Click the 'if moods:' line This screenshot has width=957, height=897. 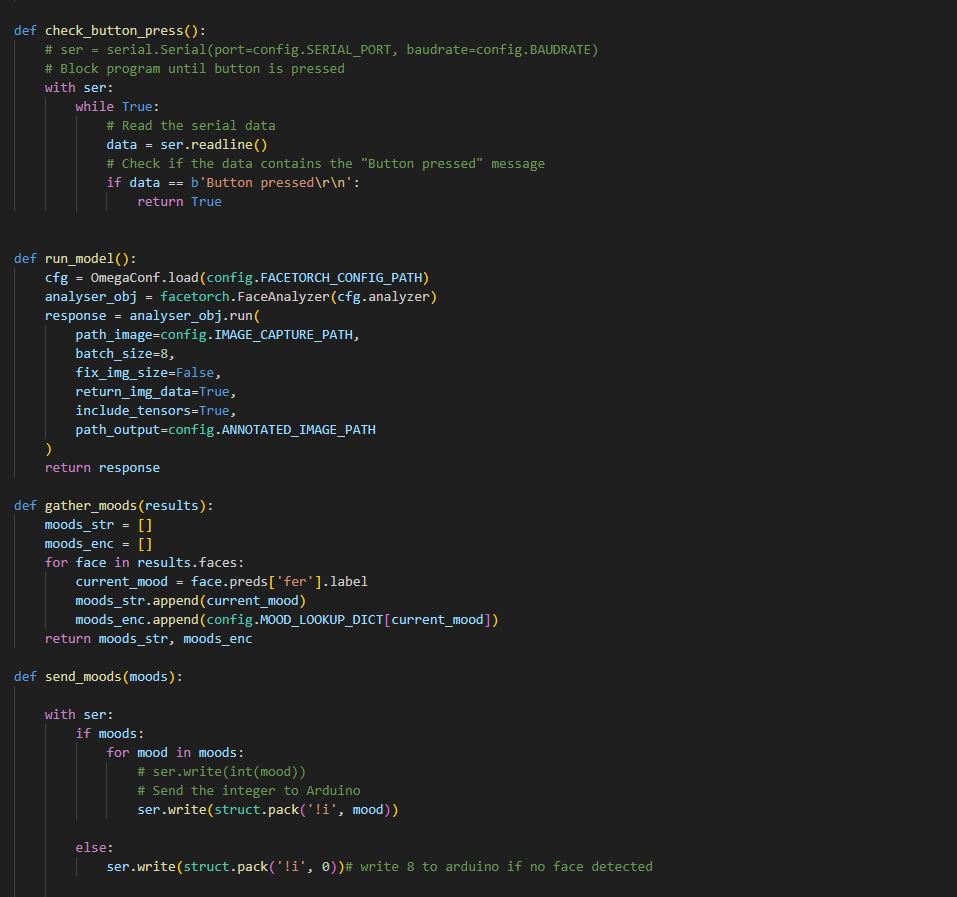(110, 733)
